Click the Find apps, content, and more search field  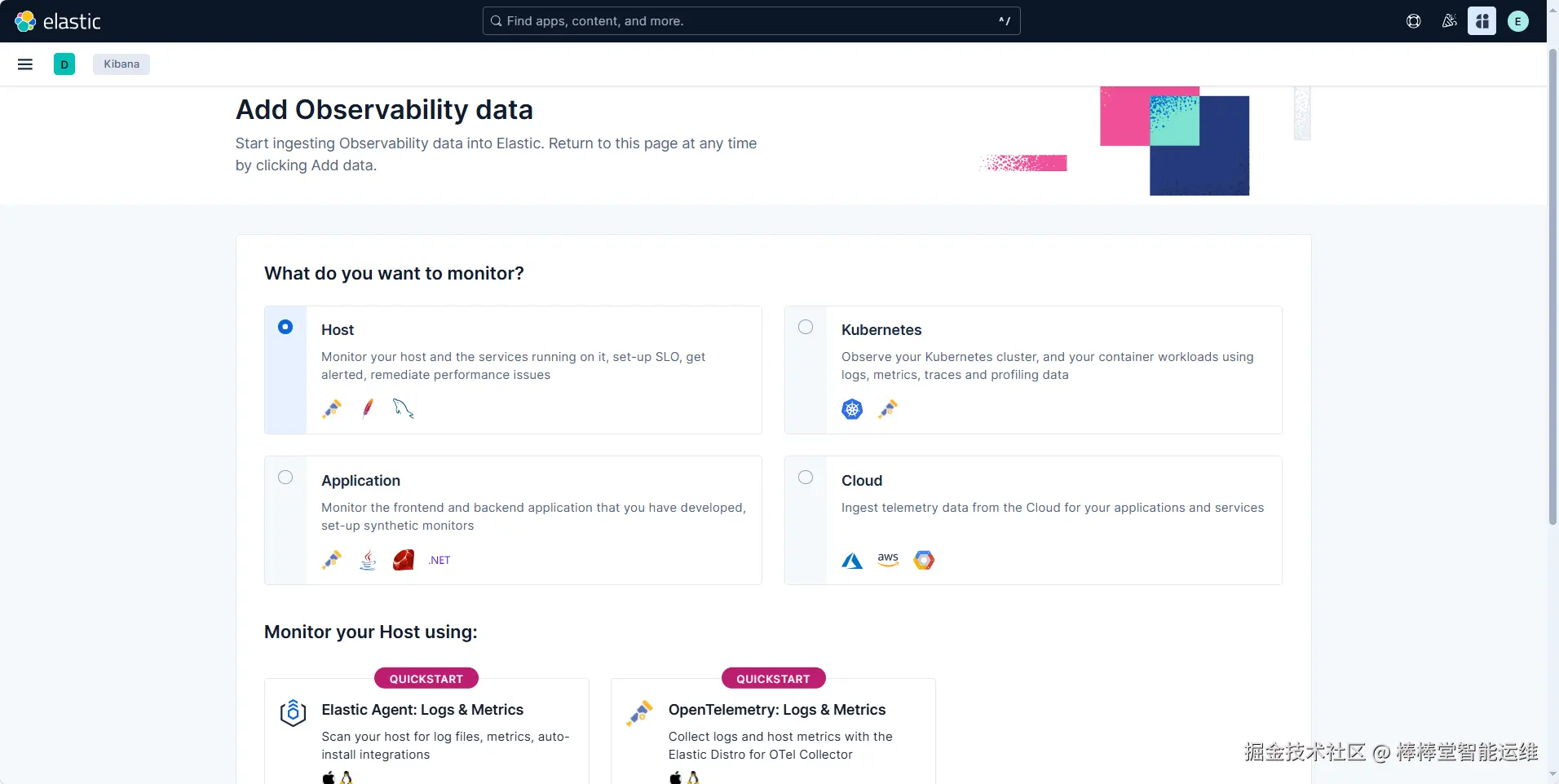751,21
